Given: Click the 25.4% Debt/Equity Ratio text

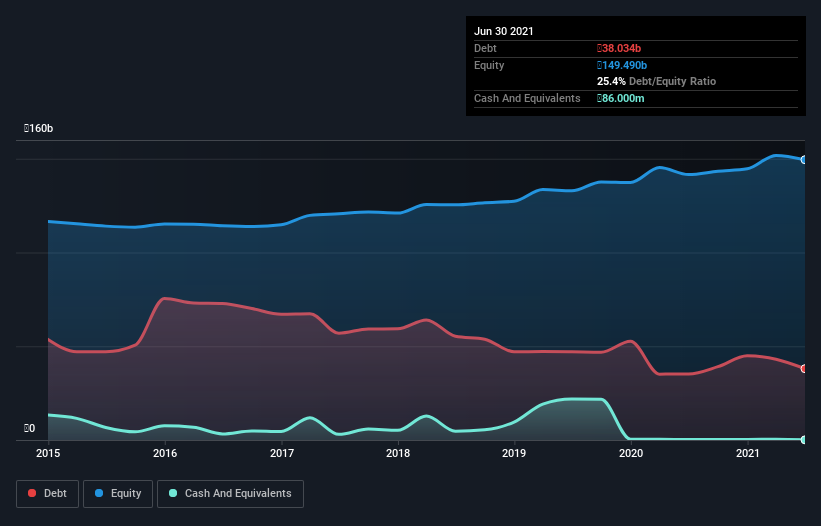Looking at the screenshot, I should [657, 81].
